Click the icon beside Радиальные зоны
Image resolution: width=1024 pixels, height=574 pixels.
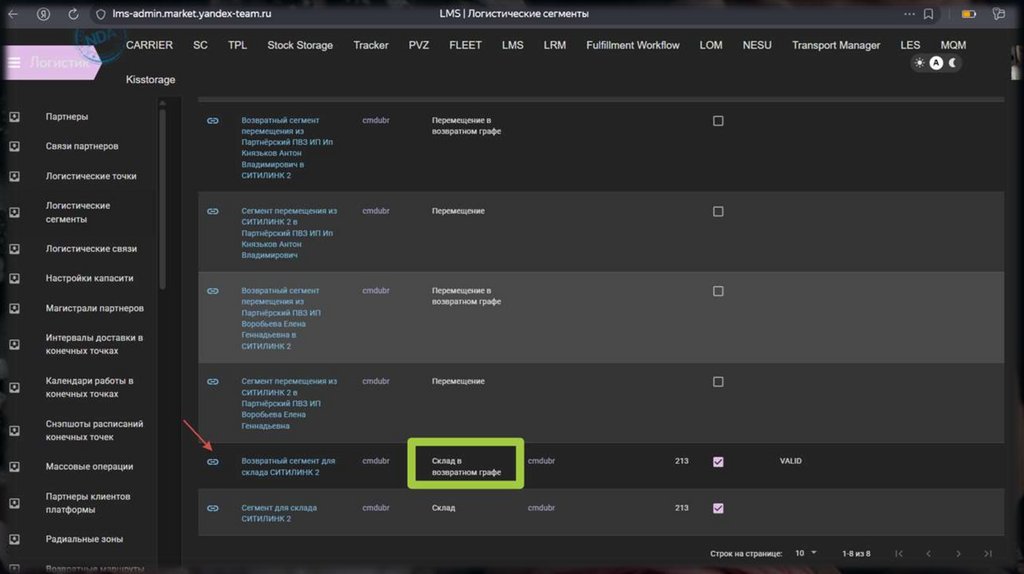click(14, 539)
